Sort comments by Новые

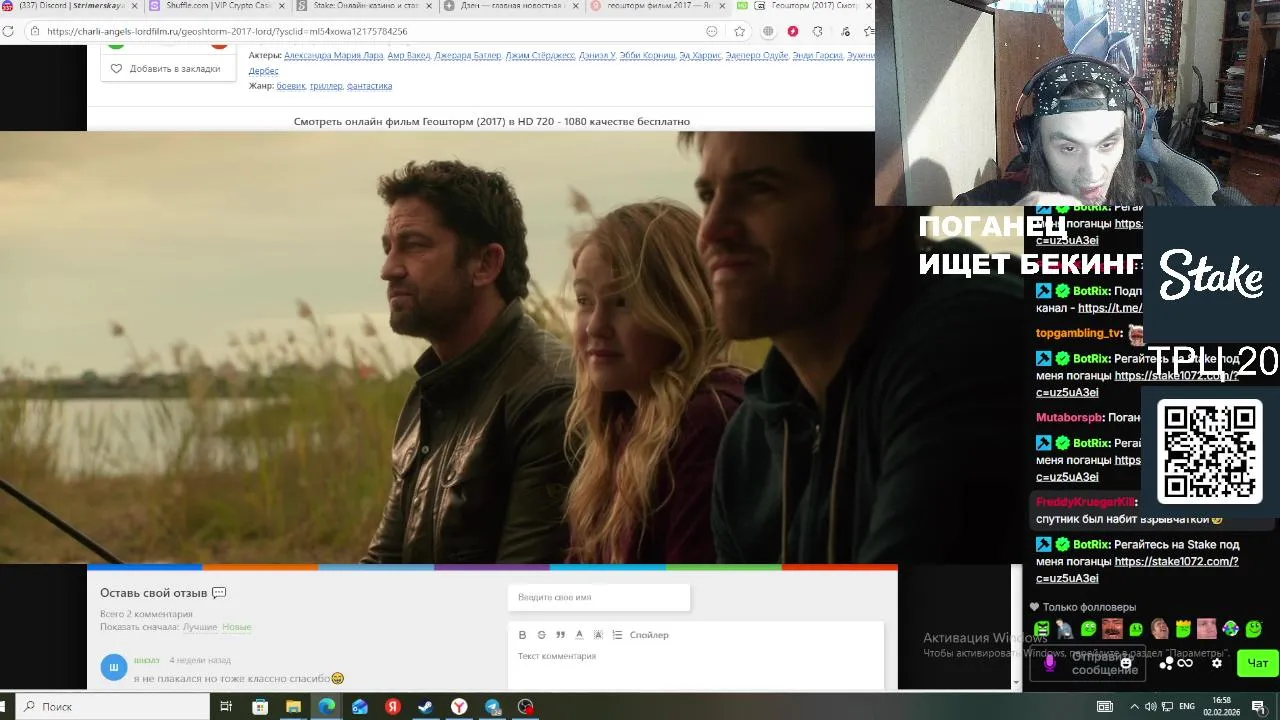pos(236,627)
